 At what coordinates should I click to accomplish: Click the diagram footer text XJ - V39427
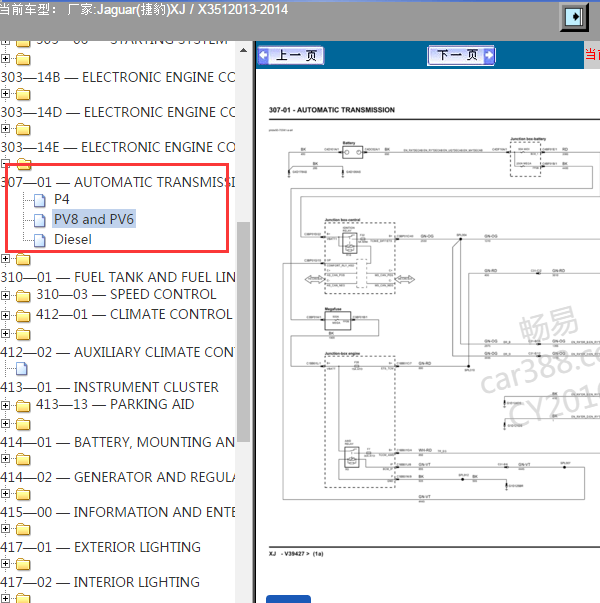click(296, 554)
